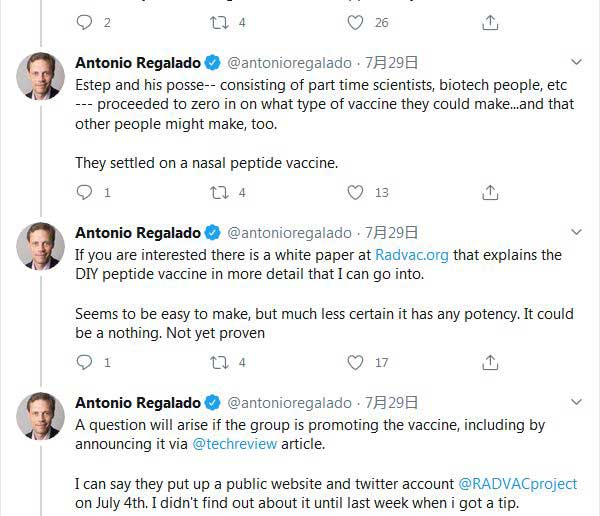Reply to the Radvac.org white paper tweet
Screen dimensions: 600x516
(x=85, y=362)
